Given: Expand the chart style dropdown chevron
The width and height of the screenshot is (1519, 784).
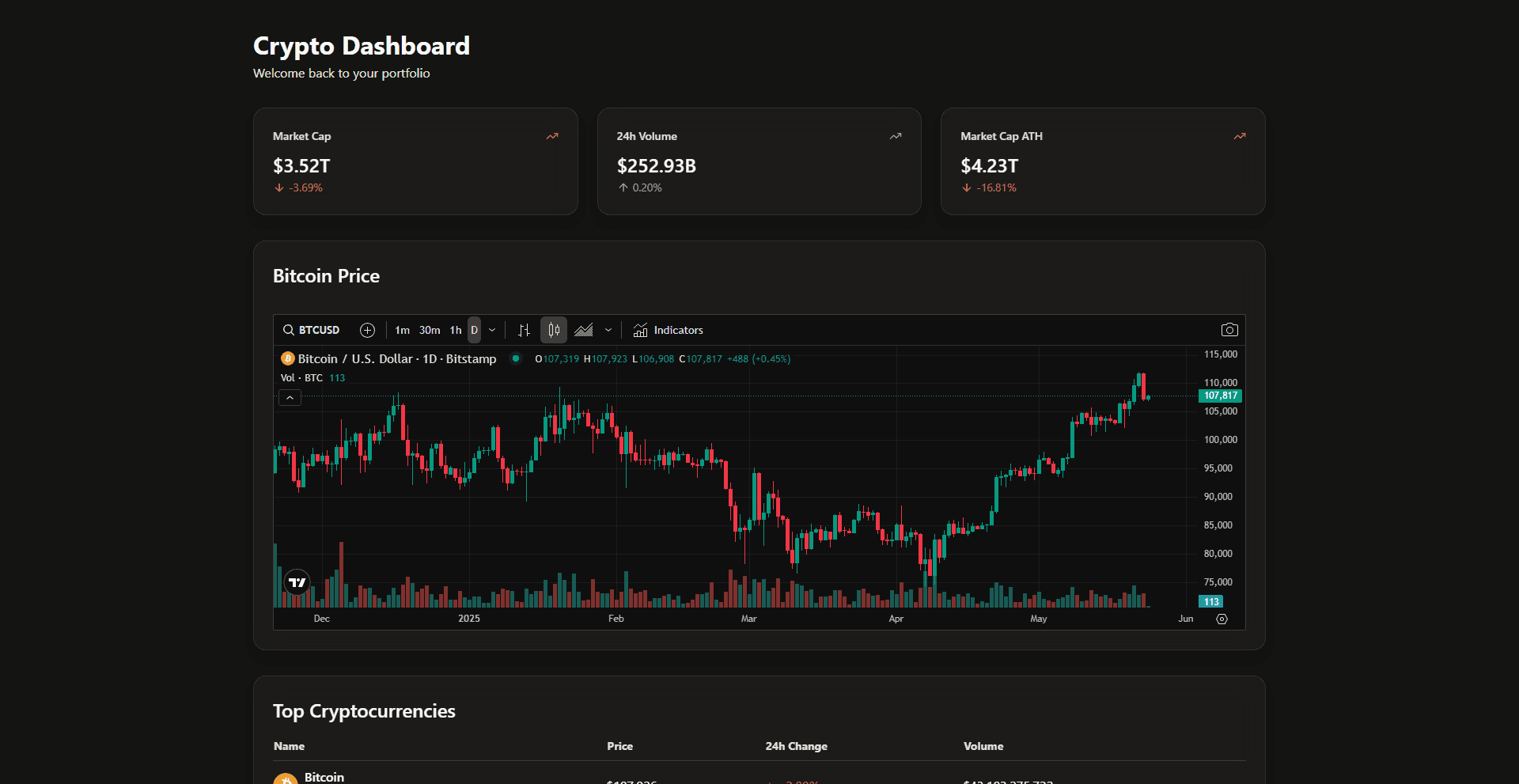Looking at the screenshot, I should tap(608, 330).
